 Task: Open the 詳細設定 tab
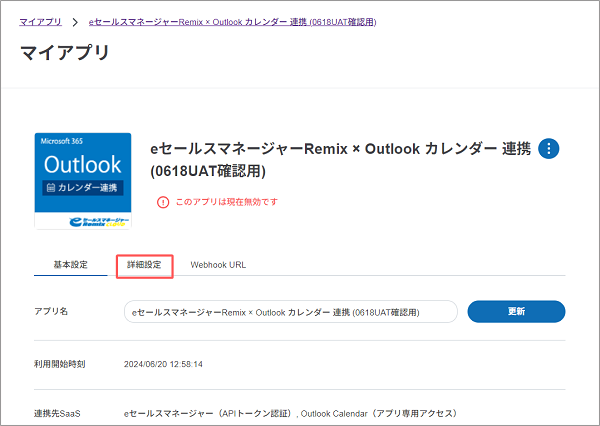[x=144, y=265]
